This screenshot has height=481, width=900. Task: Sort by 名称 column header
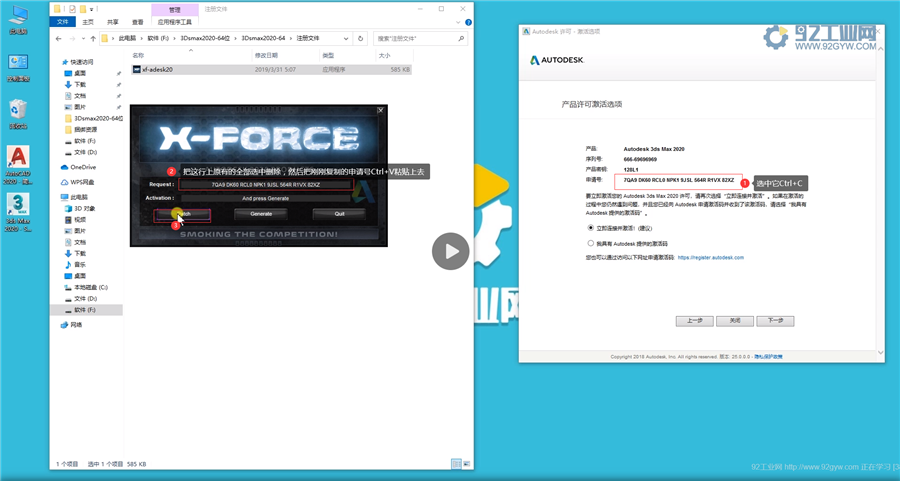(x=138, y=56)
